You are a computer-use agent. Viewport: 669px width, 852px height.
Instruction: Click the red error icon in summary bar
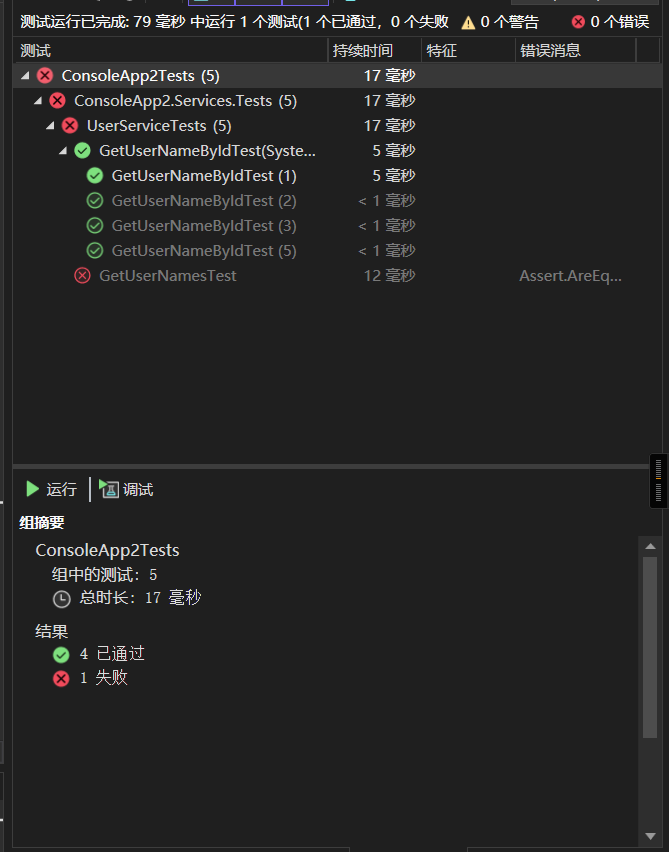coord(578,22)
